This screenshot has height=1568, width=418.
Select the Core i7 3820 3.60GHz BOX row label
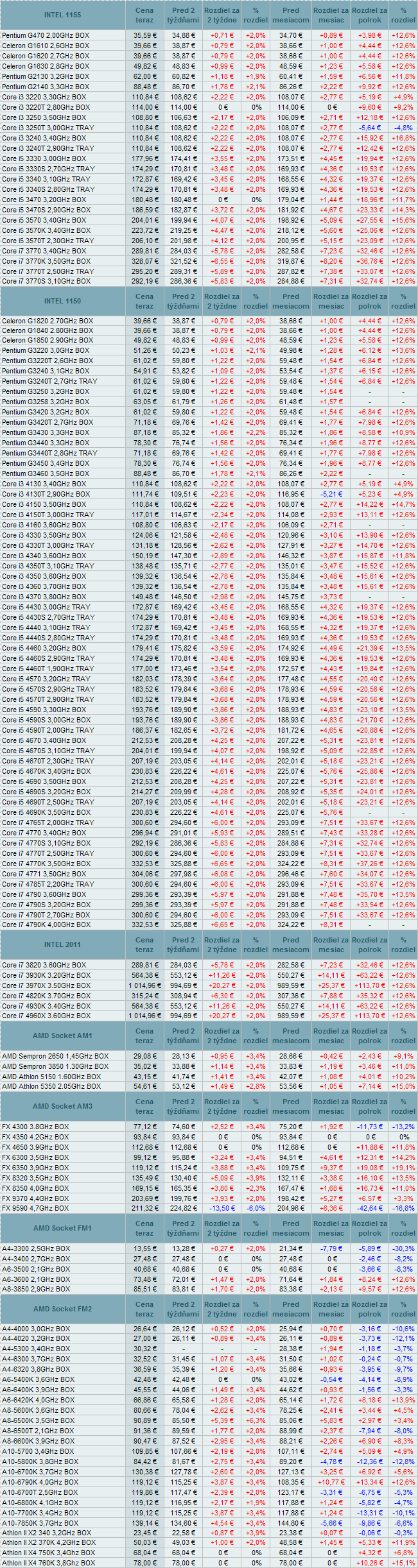pyautogui.click(x=44, y=965)
